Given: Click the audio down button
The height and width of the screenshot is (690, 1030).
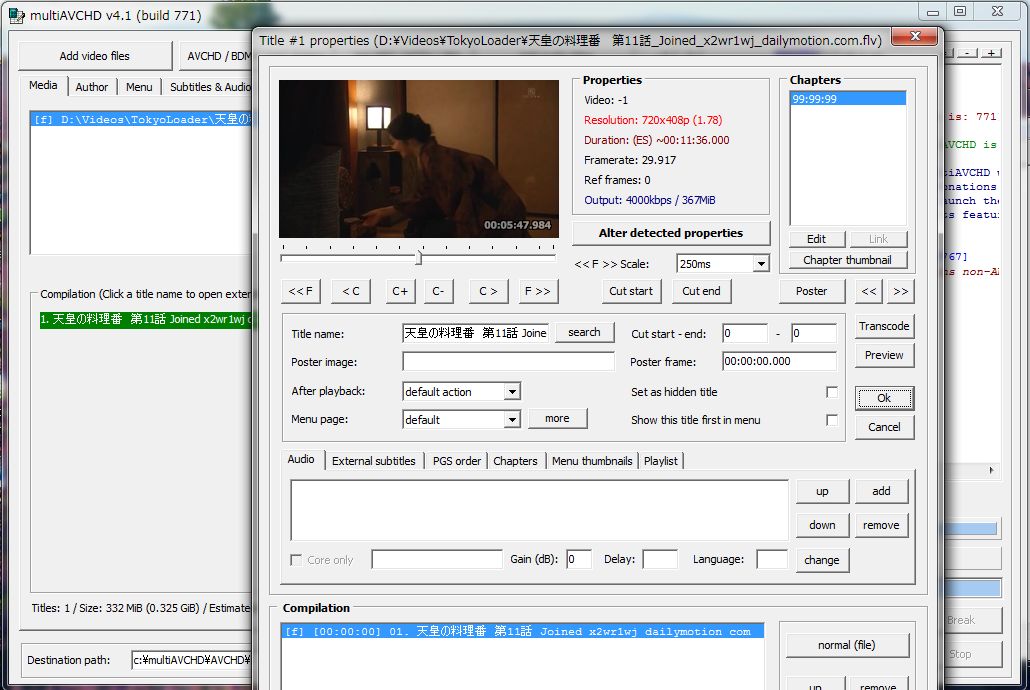Looking at the screenshot, I should point(822,526).
